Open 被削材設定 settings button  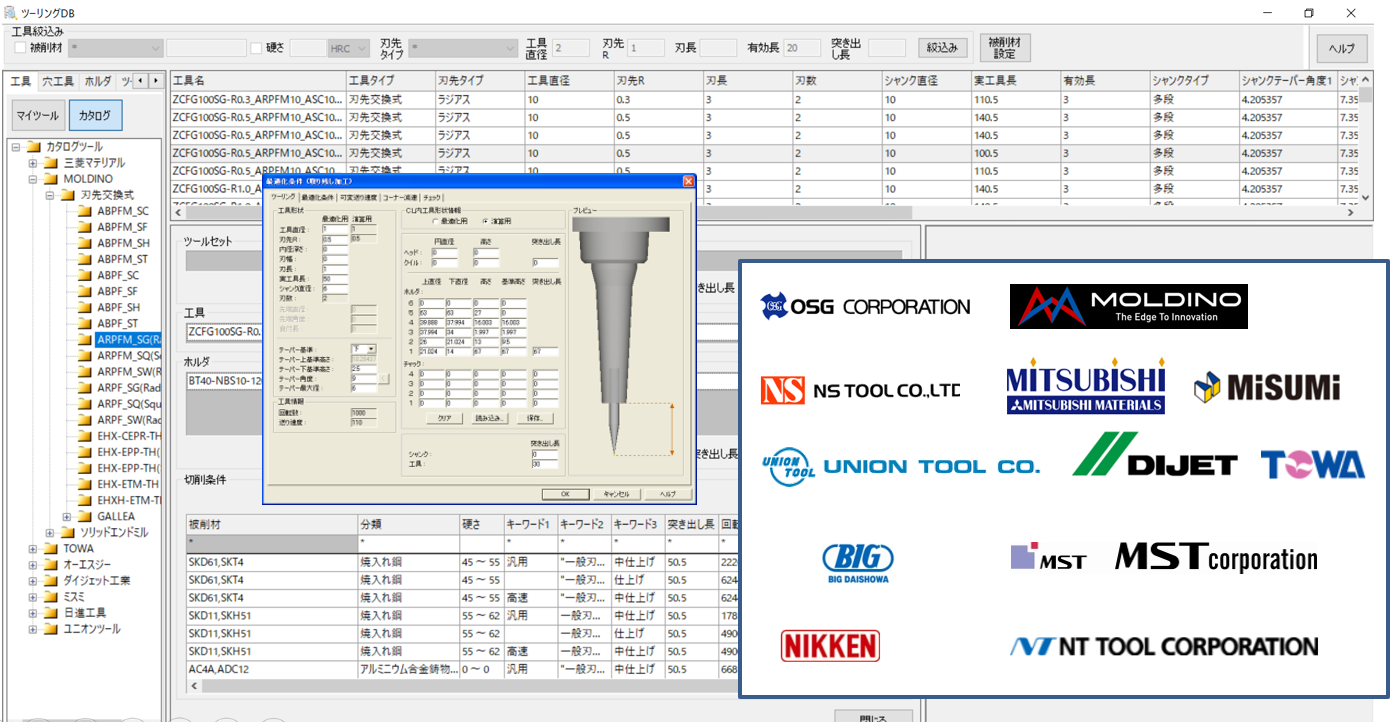point(1006,48)
